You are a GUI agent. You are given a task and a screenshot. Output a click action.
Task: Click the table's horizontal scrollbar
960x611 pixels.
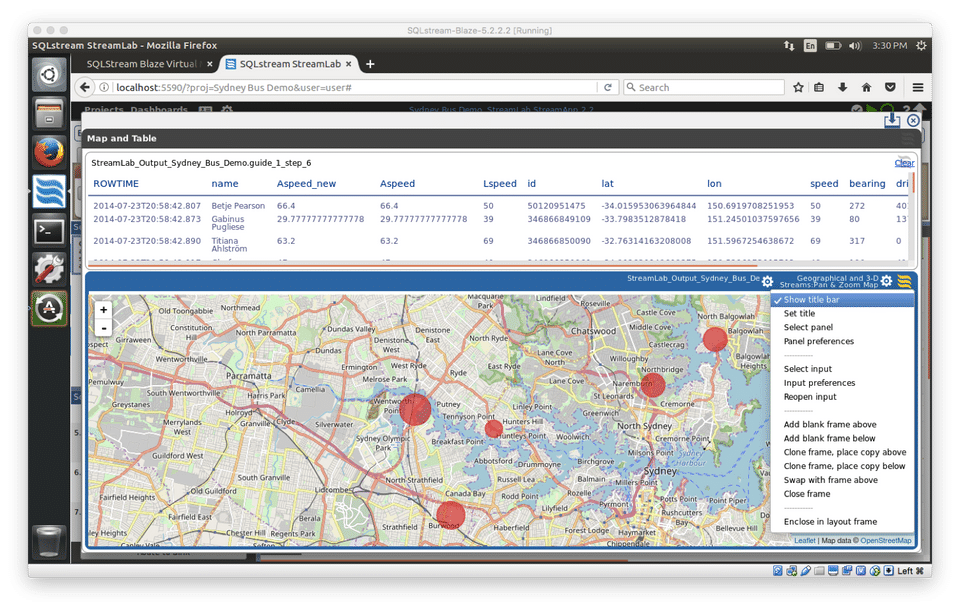tap(422, 266)
